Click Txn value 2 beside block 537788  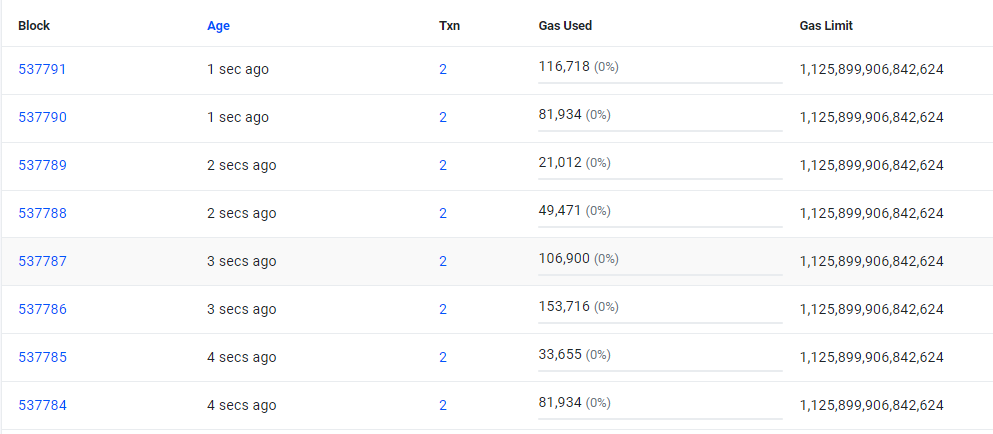pyautogui.click(x=443, y=213)
